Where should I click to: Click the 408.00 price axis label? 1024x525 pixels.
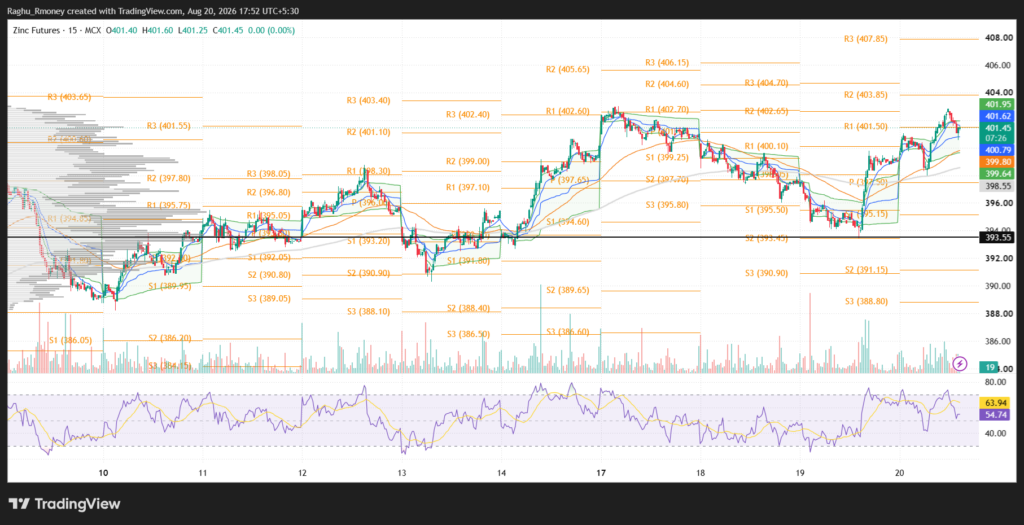[999, 38]
